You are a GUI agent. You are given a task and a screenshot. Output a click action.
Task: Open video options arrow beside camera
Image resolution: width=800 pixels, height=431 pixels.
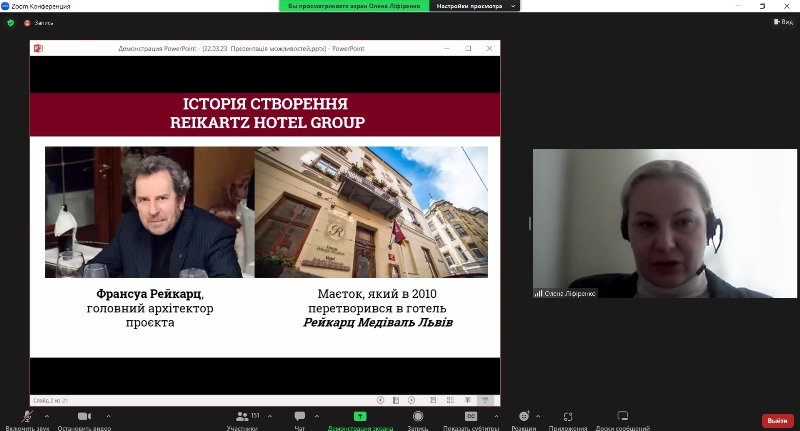pos(108,416)
